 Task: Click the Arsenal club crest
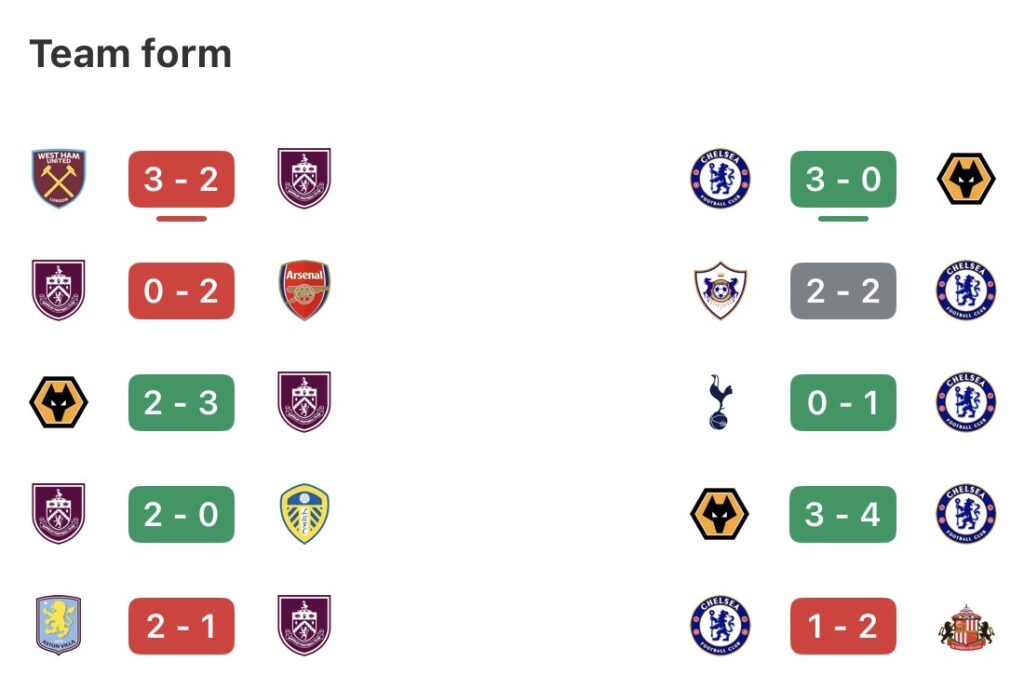pos(304,291)
